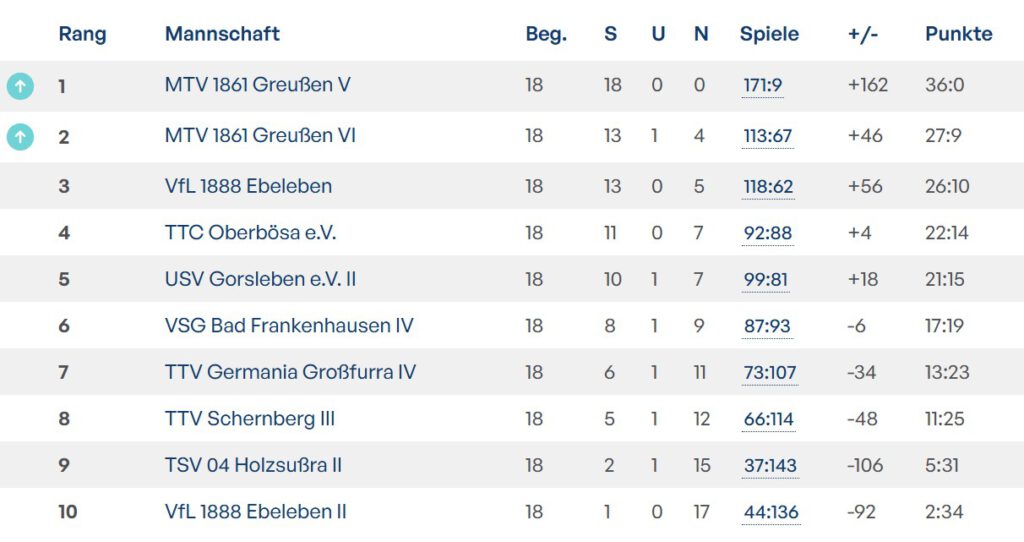Open MTV 1861 Greußen V team page
This screenshot has height=542, width=1024.
[257, 85]
